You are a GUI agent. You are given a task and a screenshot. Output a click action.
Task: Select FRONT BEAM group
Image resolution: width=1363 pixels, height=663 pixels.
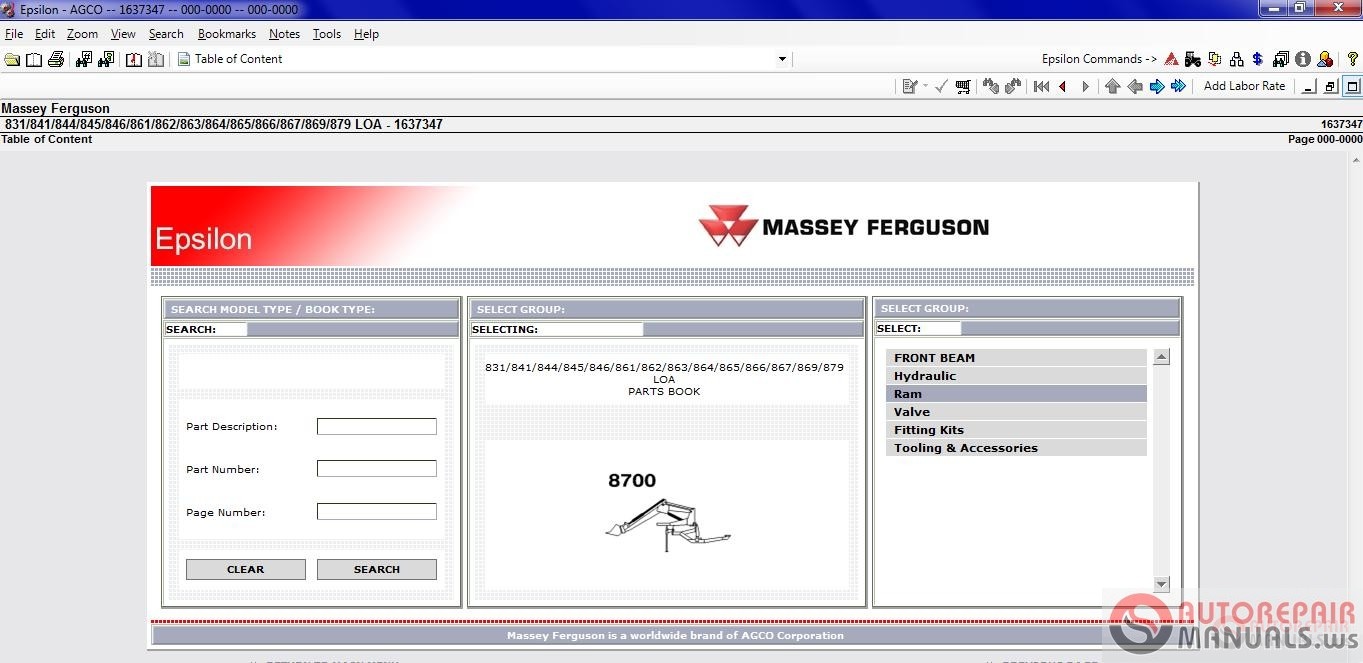(1016, 358)
